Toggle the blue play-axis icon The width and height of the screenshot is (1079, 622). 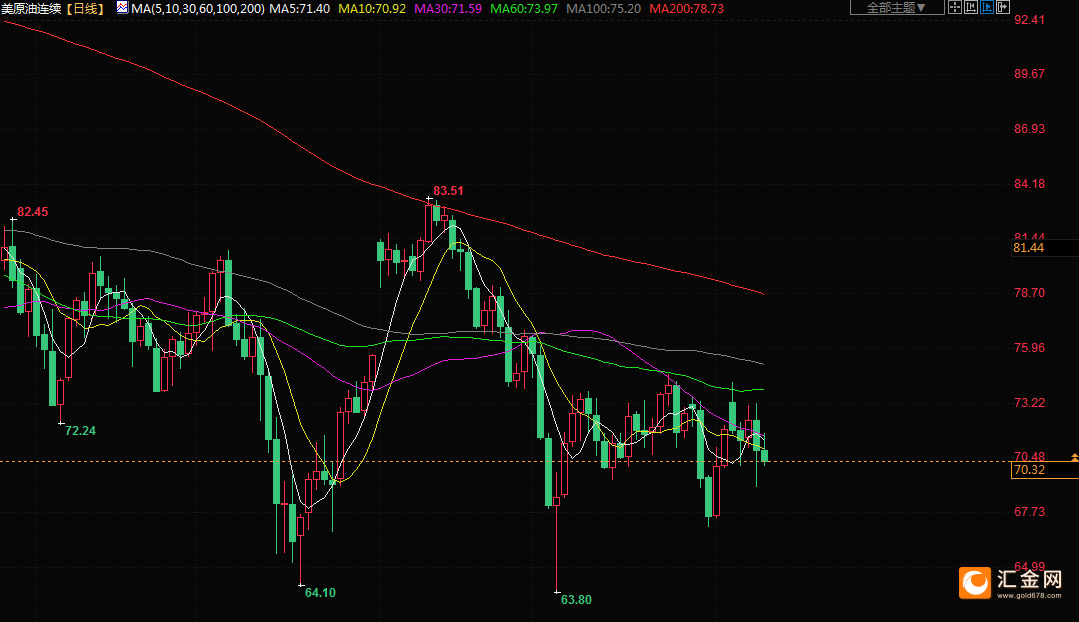987,8
